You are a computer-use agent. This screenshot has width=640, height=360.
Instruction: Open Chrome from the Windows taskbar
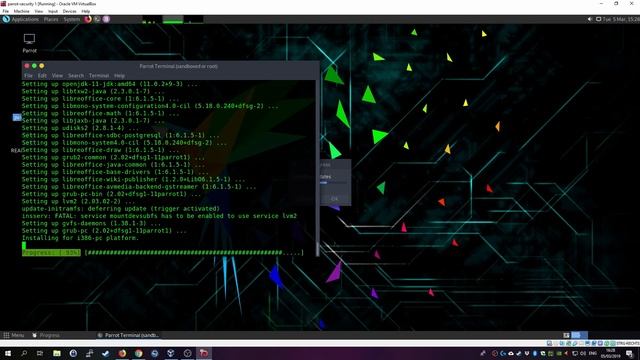click(138, 353)
